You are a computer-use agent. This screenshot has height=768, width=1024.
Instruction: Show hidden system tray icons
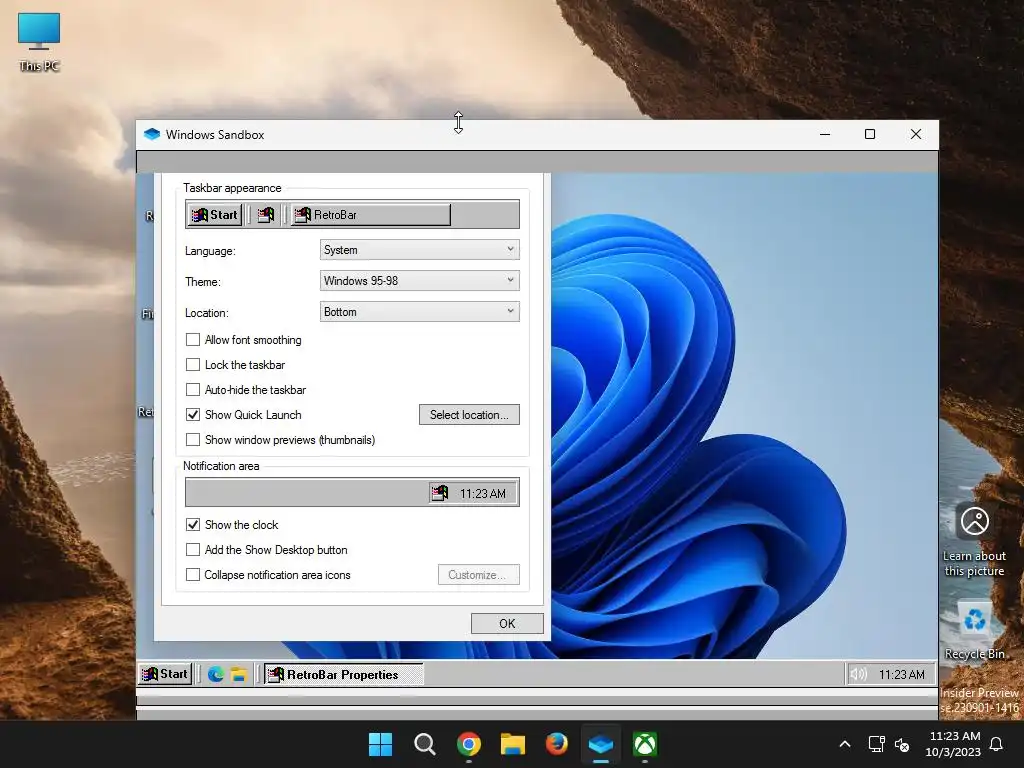coord(844,744)
